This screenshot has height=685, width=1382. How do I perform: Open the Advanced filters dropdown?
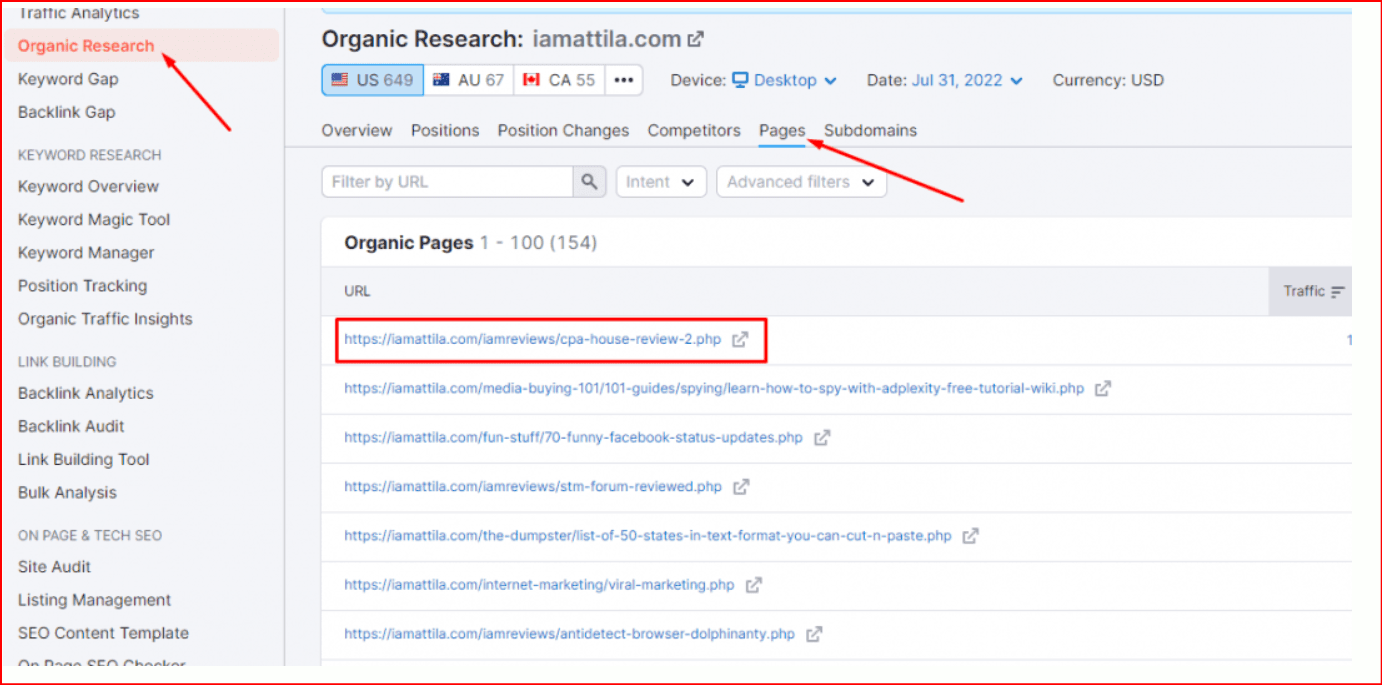pyautogui.click(x=800, y=182)
